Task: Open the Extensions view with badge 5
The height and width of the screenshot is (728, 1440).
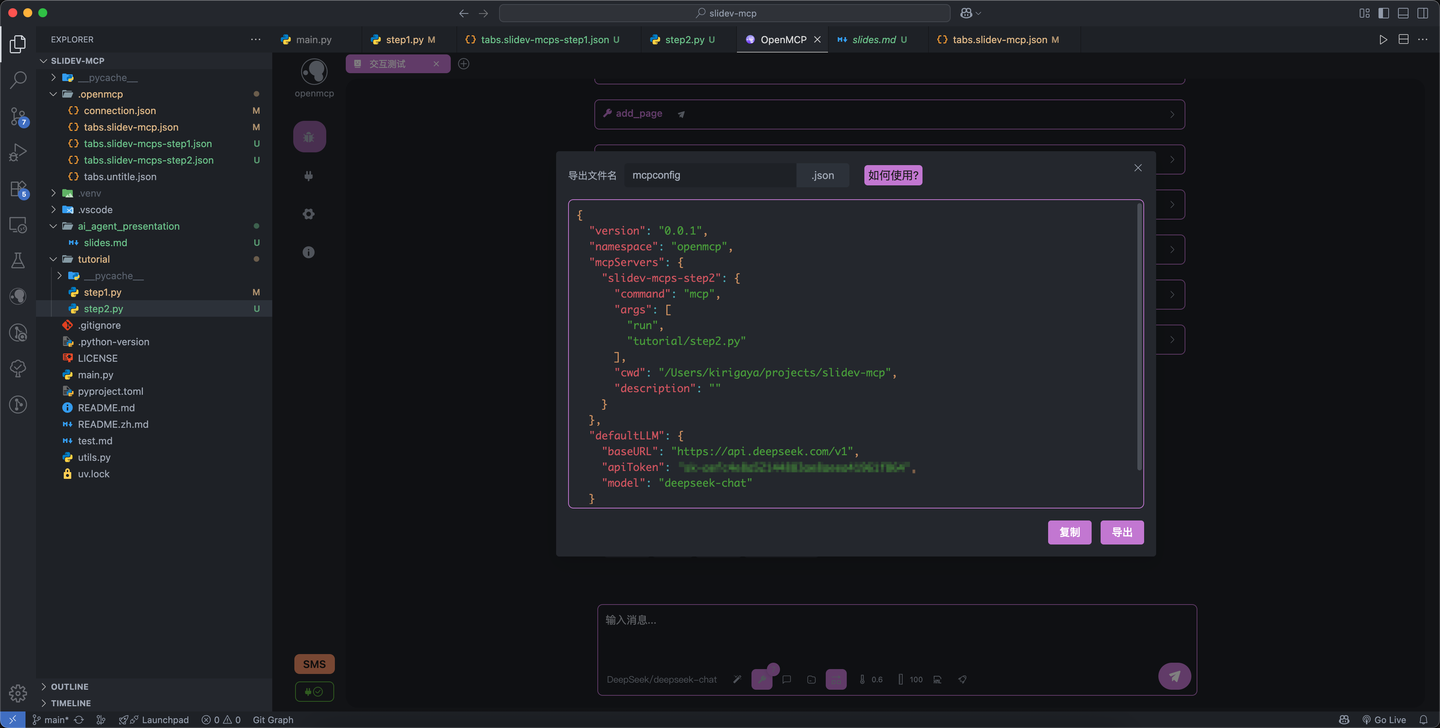Action: point(18,189)
